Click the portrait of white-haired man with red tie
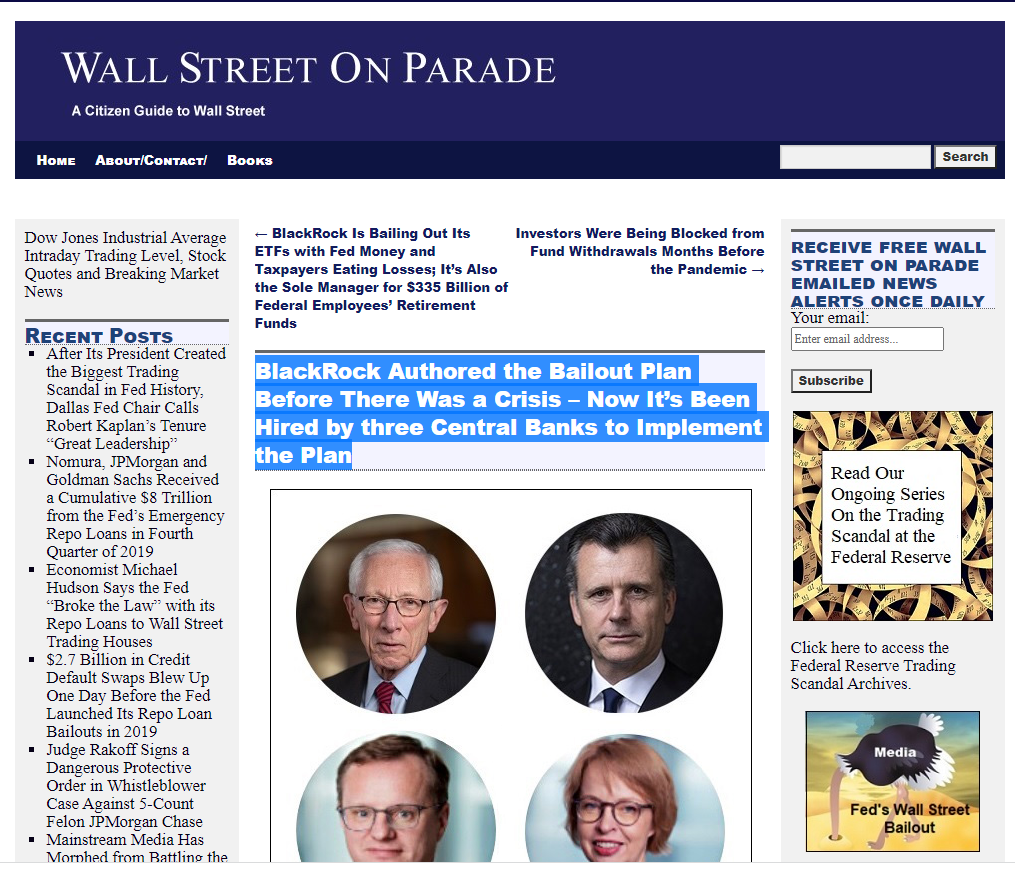 (x=396, y=614)
